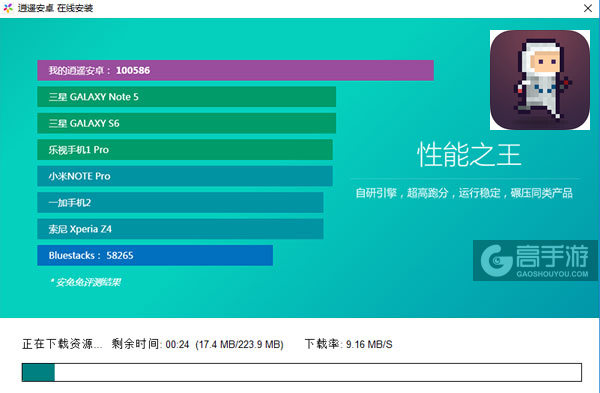Click the 自研引擎 description line

click(464, 193)
